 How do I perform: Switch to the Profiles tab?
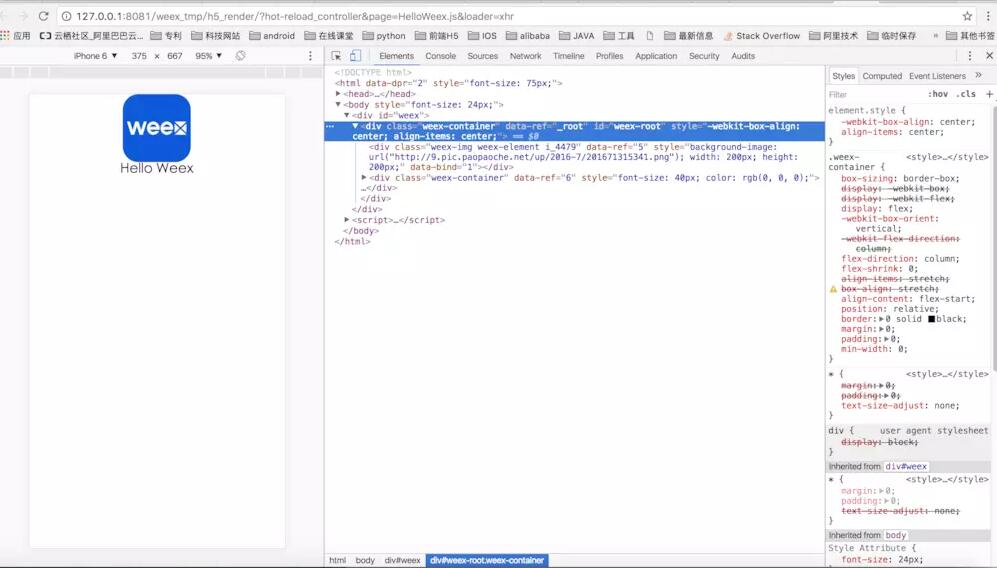(x=609, y=56)
